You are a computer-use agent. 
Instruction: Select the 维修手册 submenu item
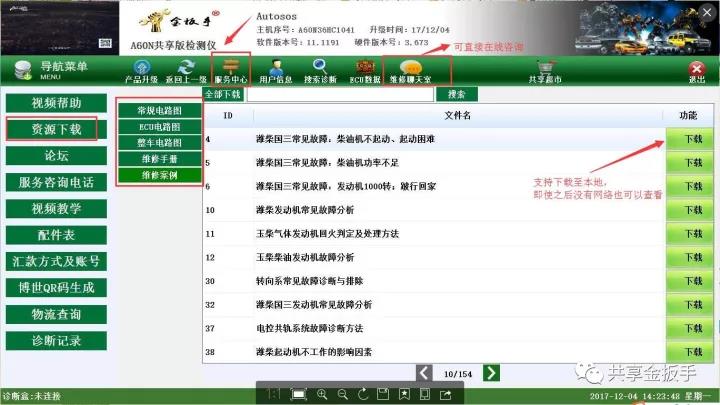click(x=159, y=159)
